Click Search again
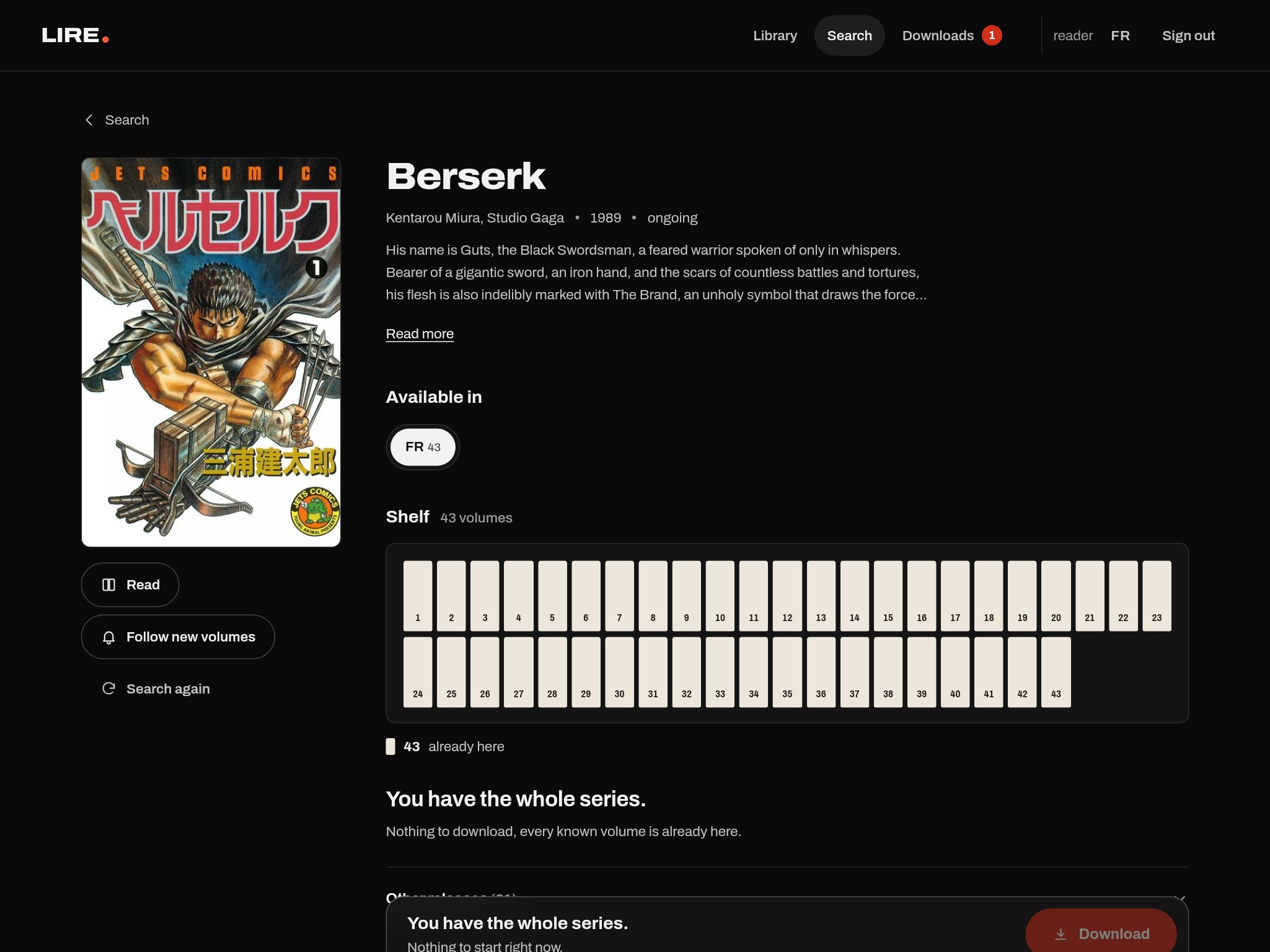The width and height of the screenshot is (1270, 952). point(156,689)
